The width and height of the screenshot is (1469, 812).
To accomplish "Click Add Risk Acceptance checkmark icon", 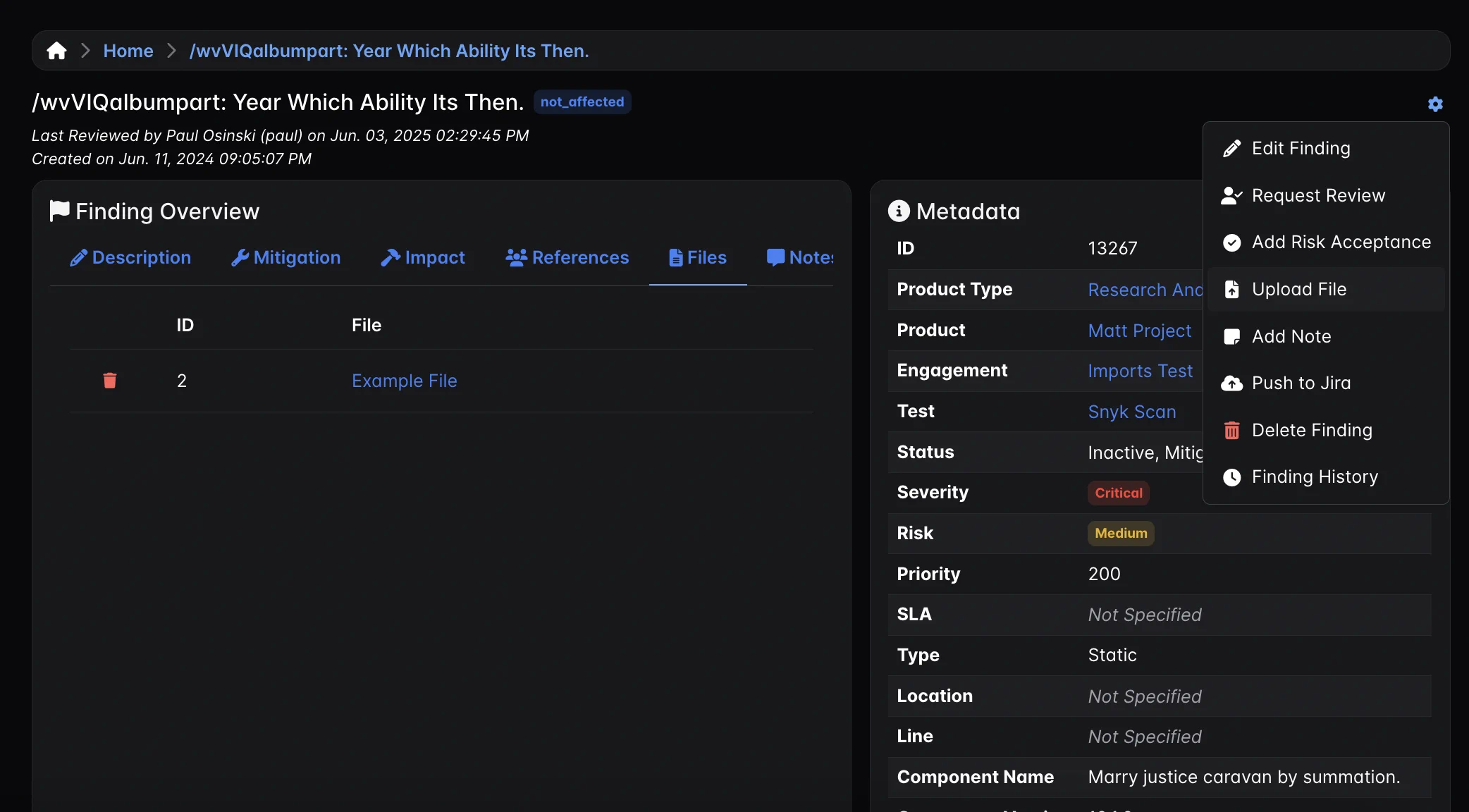I will [x=1231, y=242].
